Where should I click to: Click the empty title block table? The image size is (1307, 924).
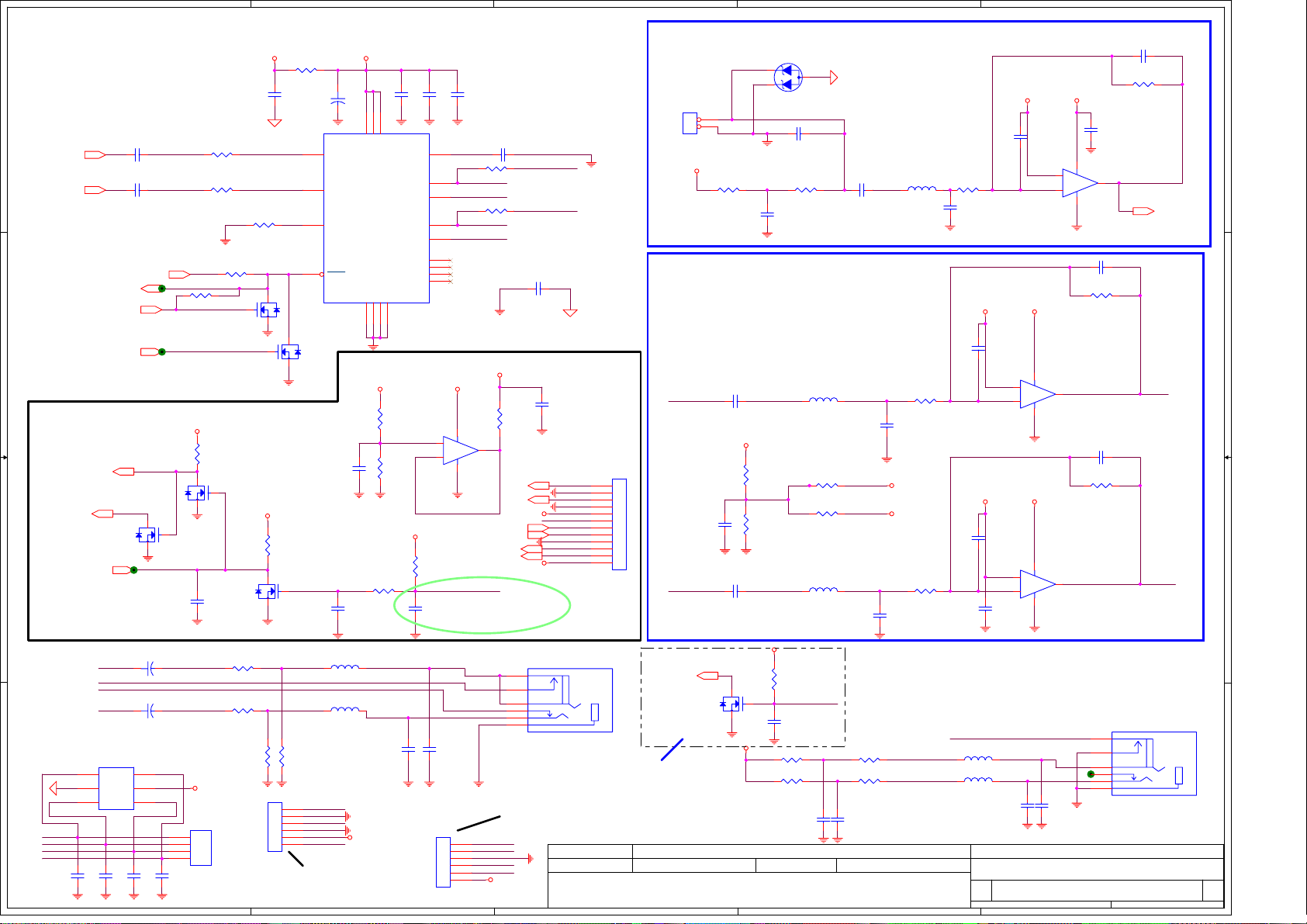(x=886, y=876)
